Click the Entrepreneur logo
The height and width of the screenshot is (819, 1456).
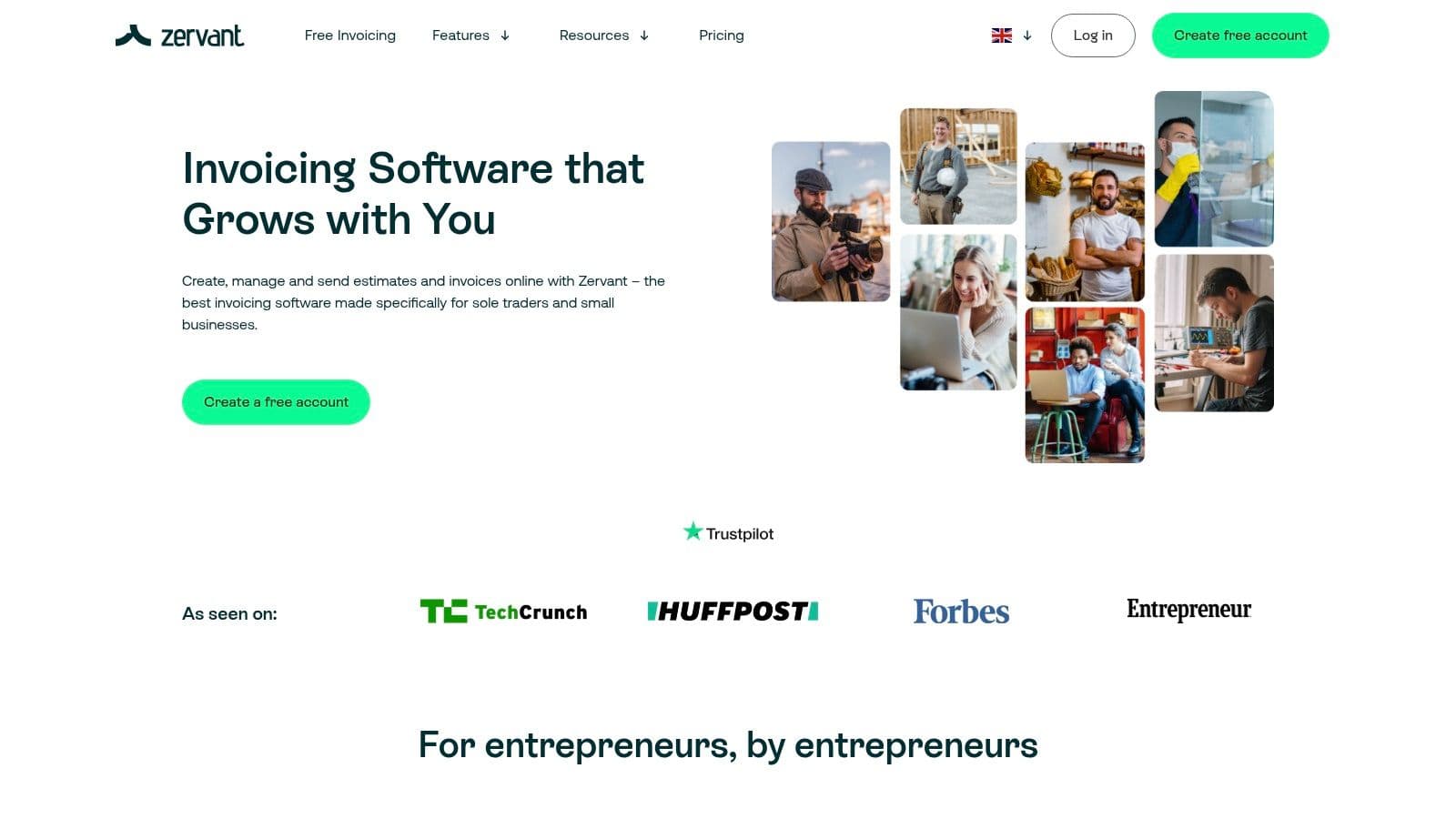tap(1188, 610)
